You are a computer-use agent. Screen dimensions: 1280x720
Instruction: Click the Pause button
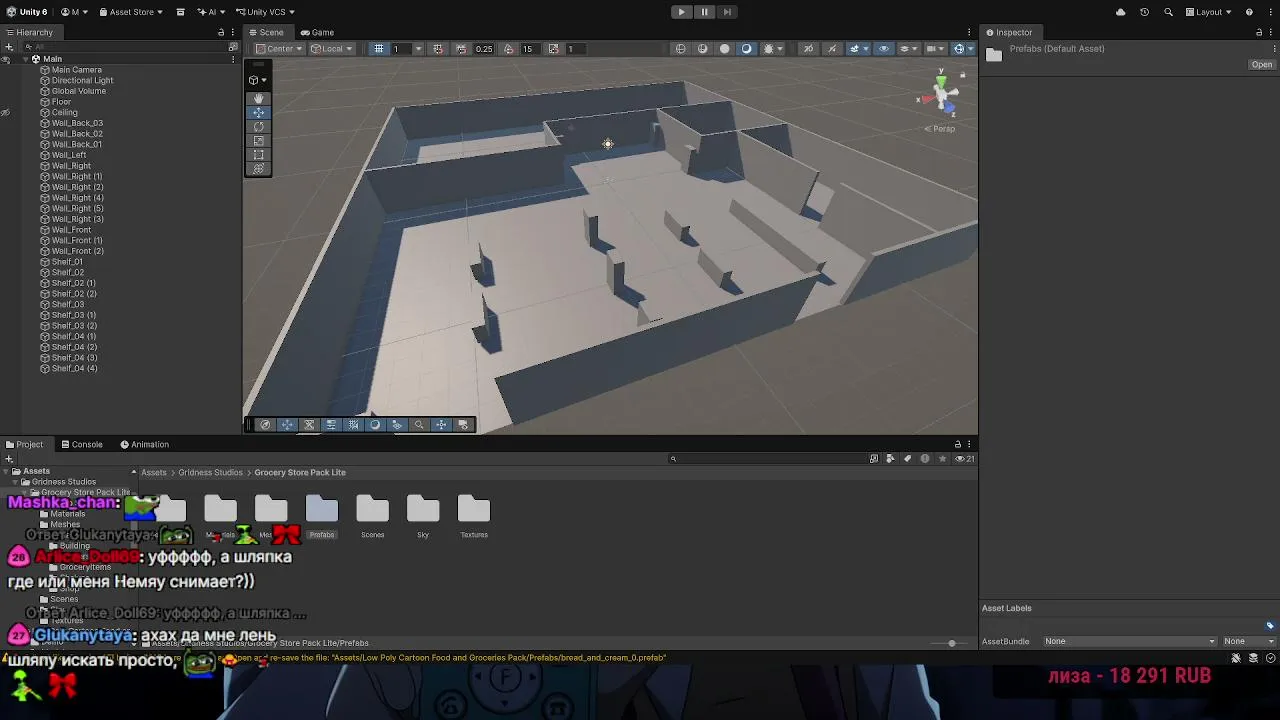[704, 12]
